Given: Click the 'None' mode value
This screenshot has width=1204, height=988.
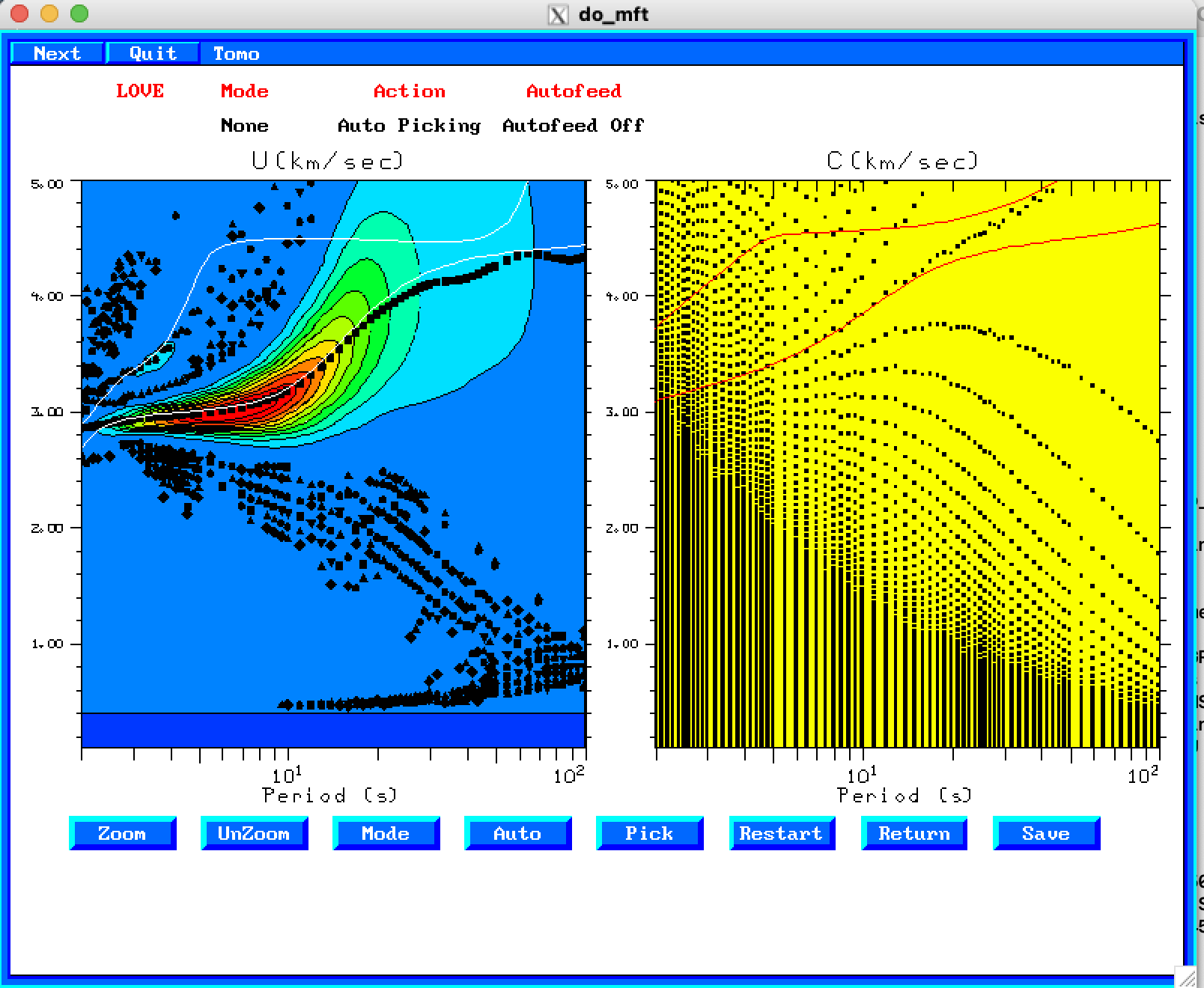Looking at the screenshot, I should [x=244, y=125].
